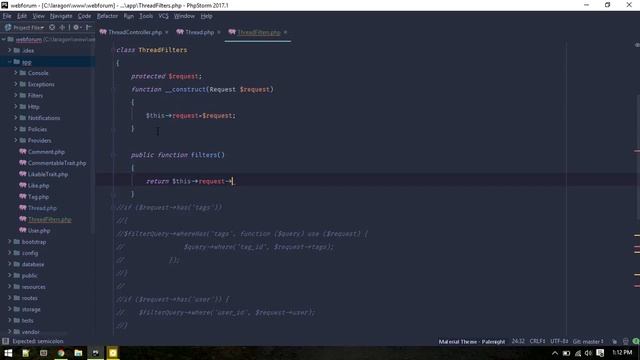Expand the Exceptions folder
Image resolution: width=640 pixels, height=360 pixels.
click(16, 84)
